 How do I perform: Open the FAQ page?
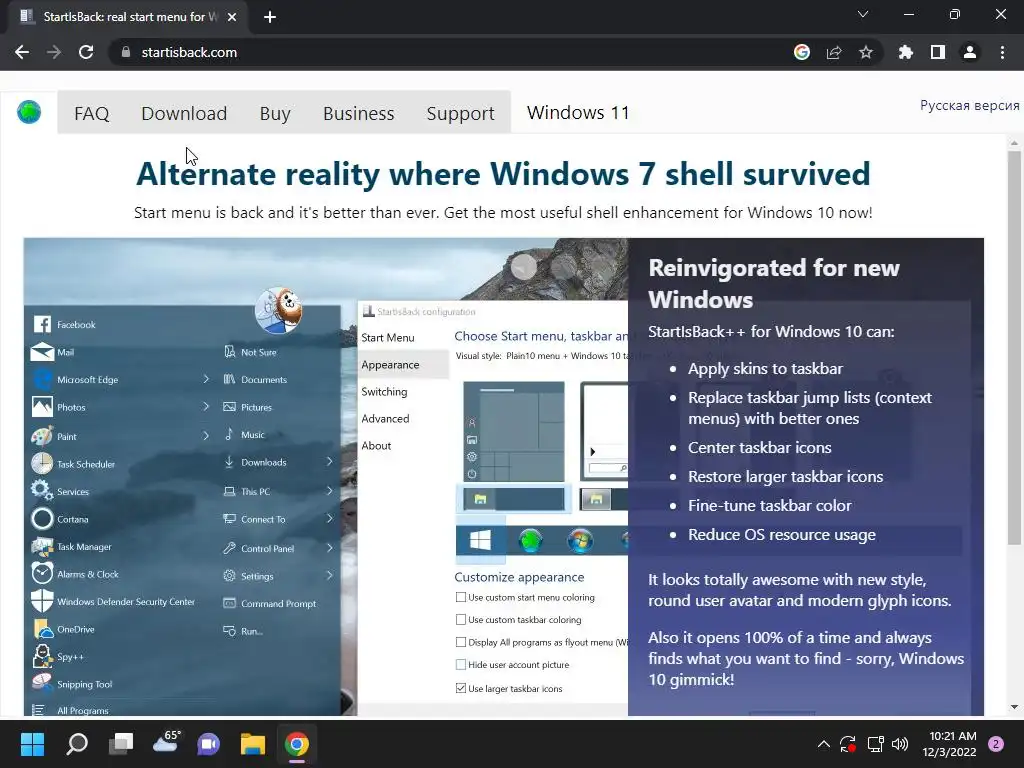coord(91,113)
